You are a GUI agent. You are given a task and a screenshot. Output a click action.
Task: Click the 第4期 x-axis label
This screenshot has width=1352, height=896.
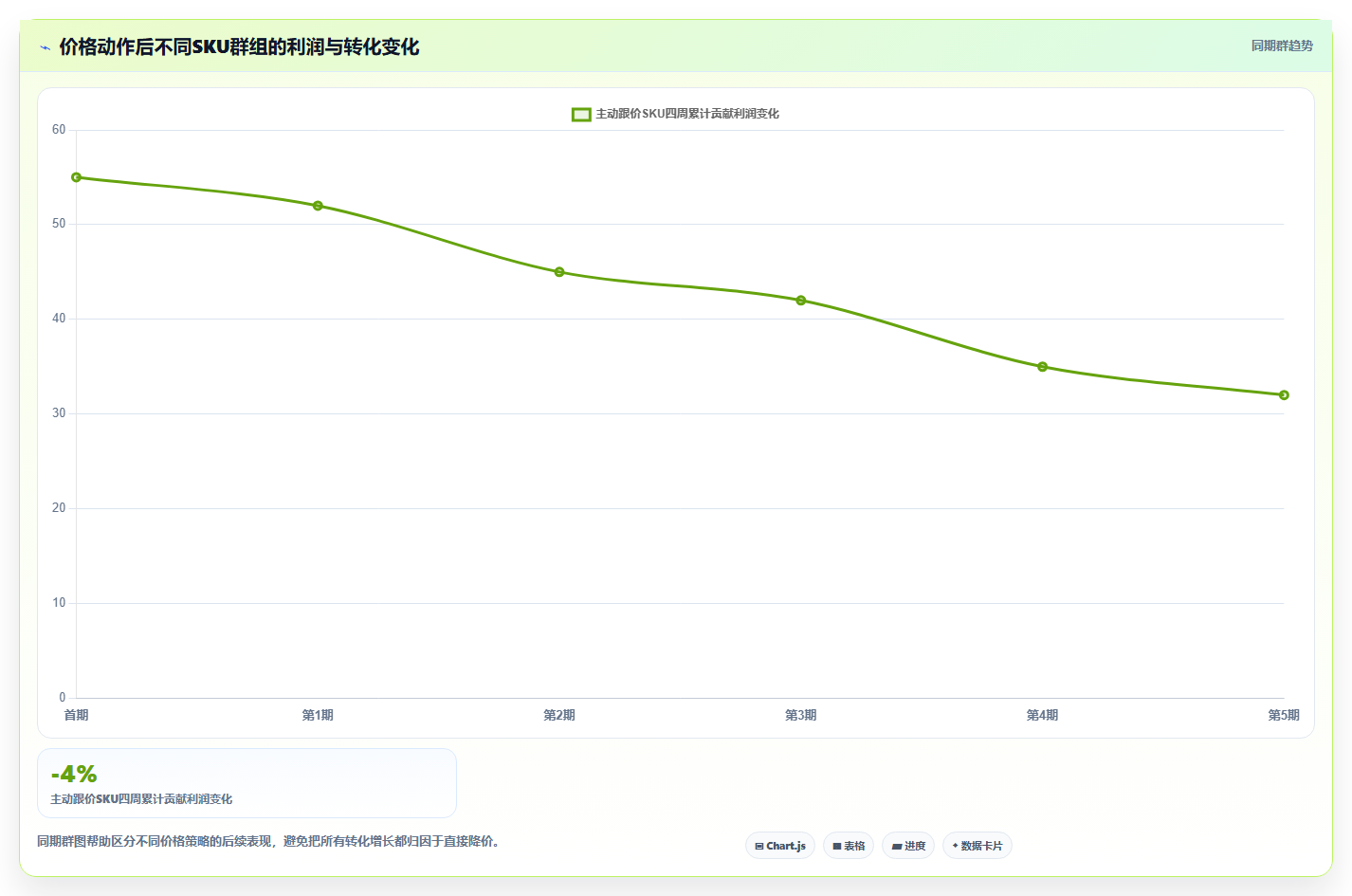click(1042, 715)
